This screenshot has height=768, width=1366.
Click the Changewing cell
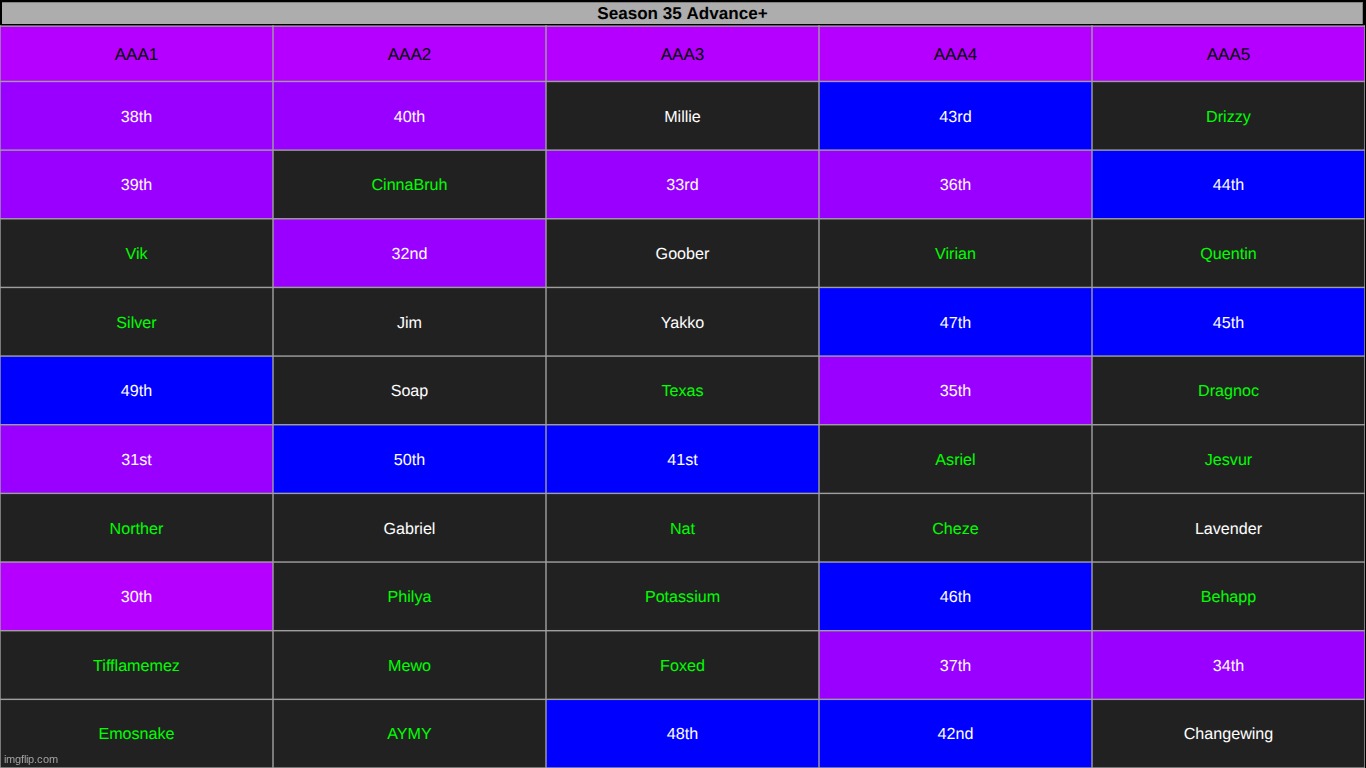pos(1228,734)
